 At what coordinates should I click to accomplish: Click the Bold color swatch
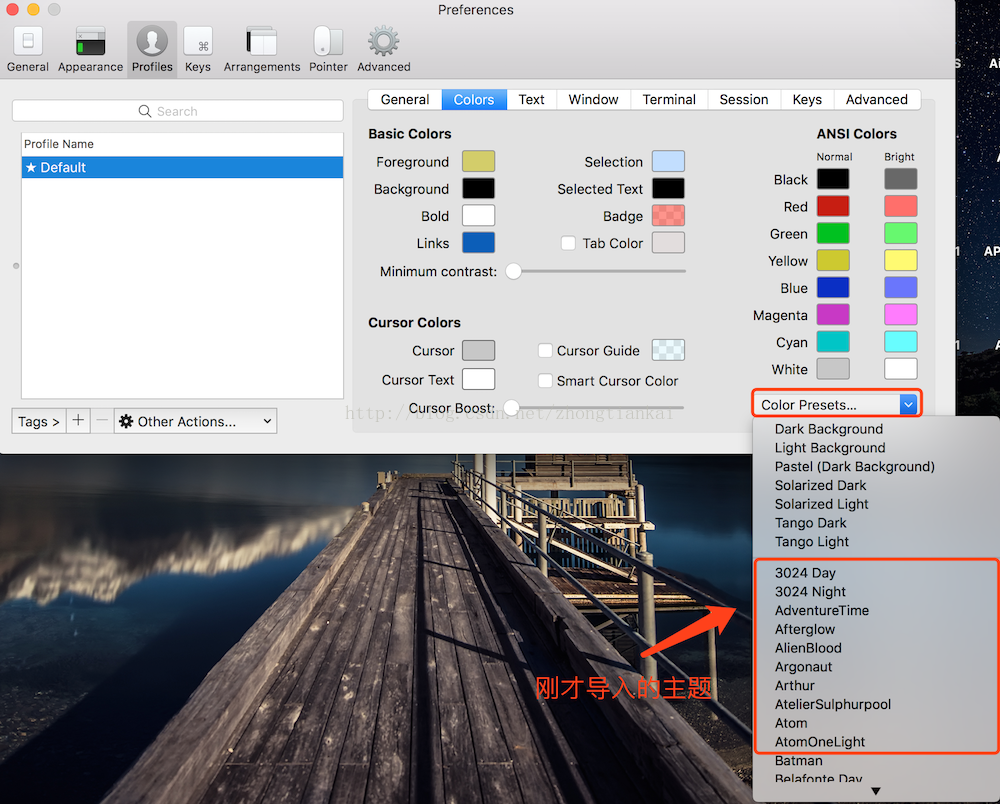tap(478, 216)
